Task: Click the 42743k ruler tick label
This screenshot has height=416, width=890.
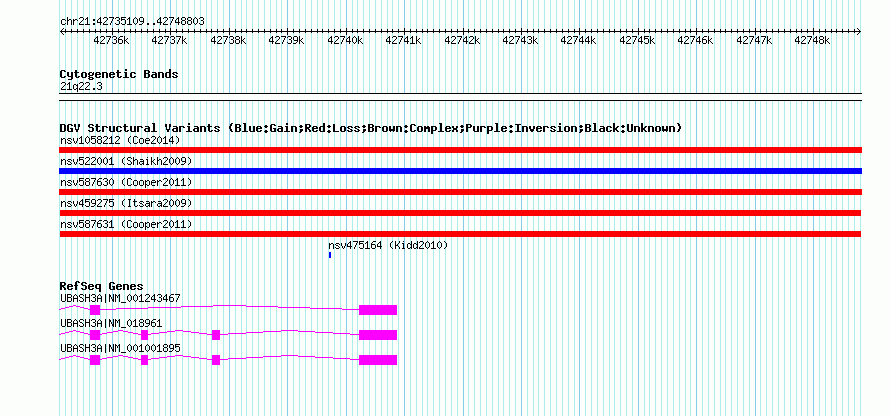Action: [x=520, y=40]
